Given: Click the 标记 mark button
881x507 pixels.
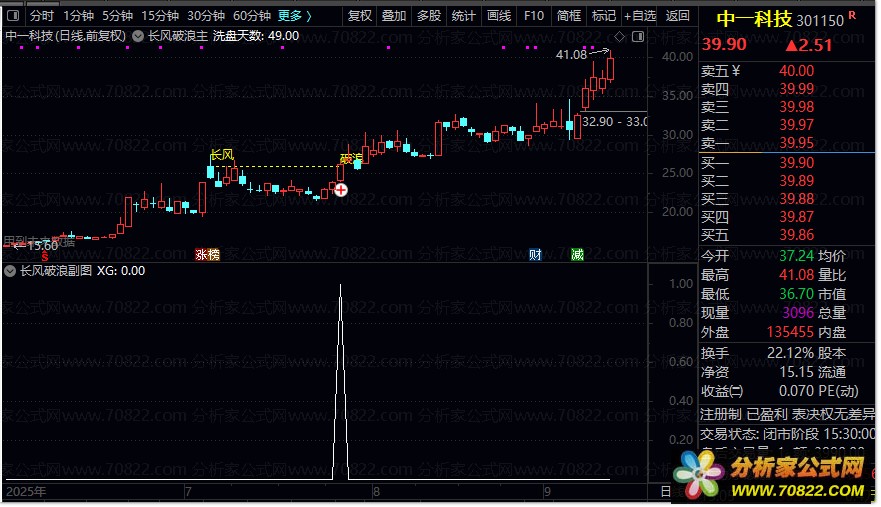Looking at the screenshot, I should [x=603, y=16].
